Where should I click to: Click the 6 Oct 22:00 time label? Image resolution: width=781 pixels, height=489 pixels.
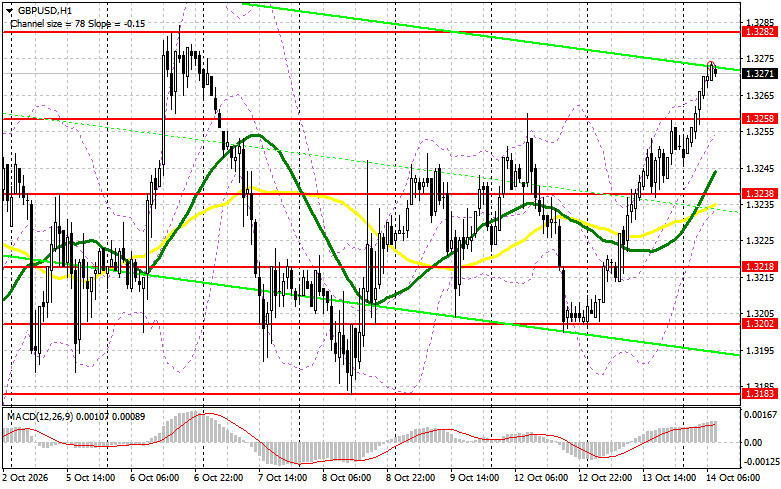[x=219, y=478]
